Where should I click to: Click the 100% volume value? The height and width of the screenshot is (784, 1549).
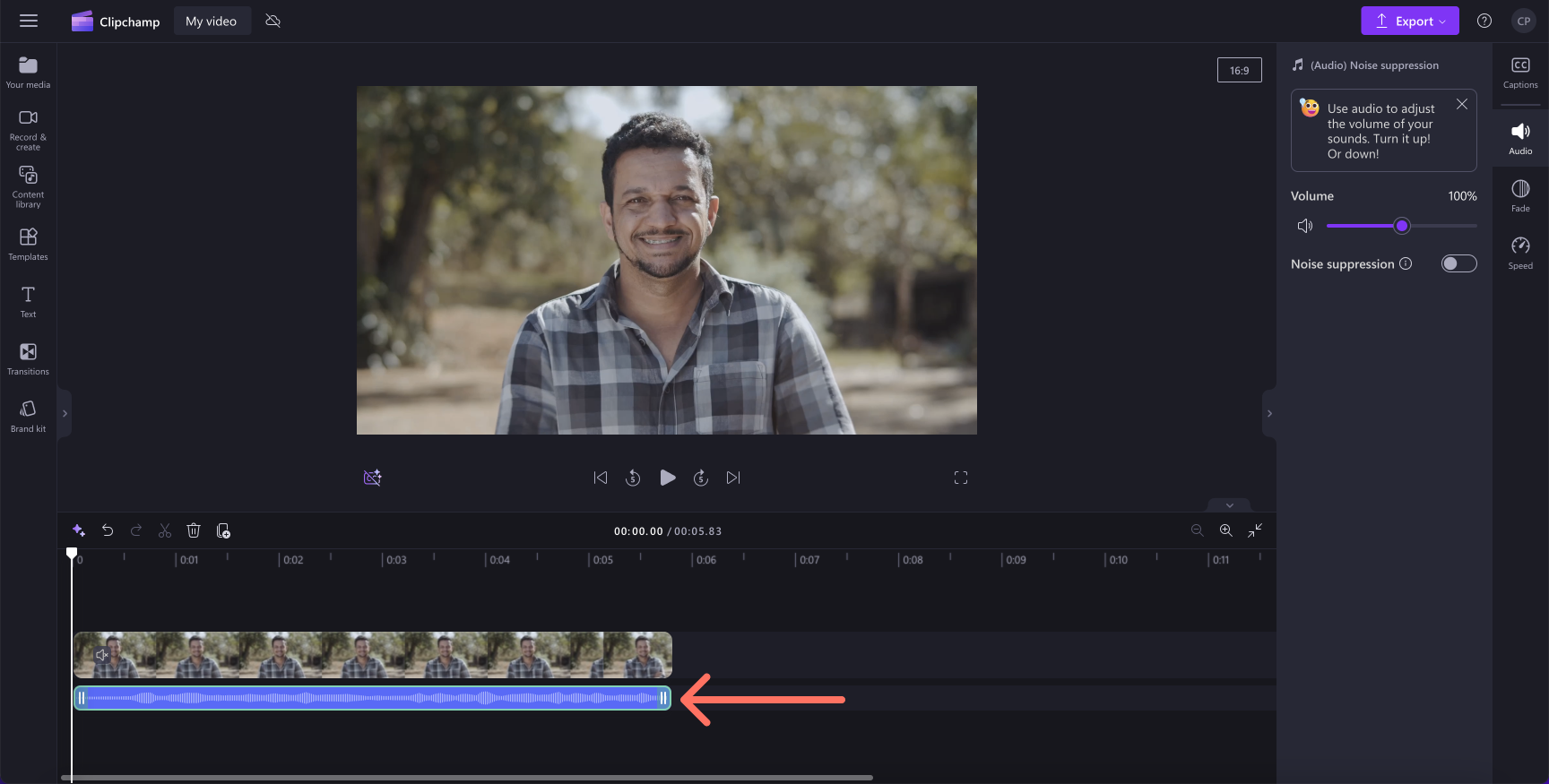(x=1462, y=196)
